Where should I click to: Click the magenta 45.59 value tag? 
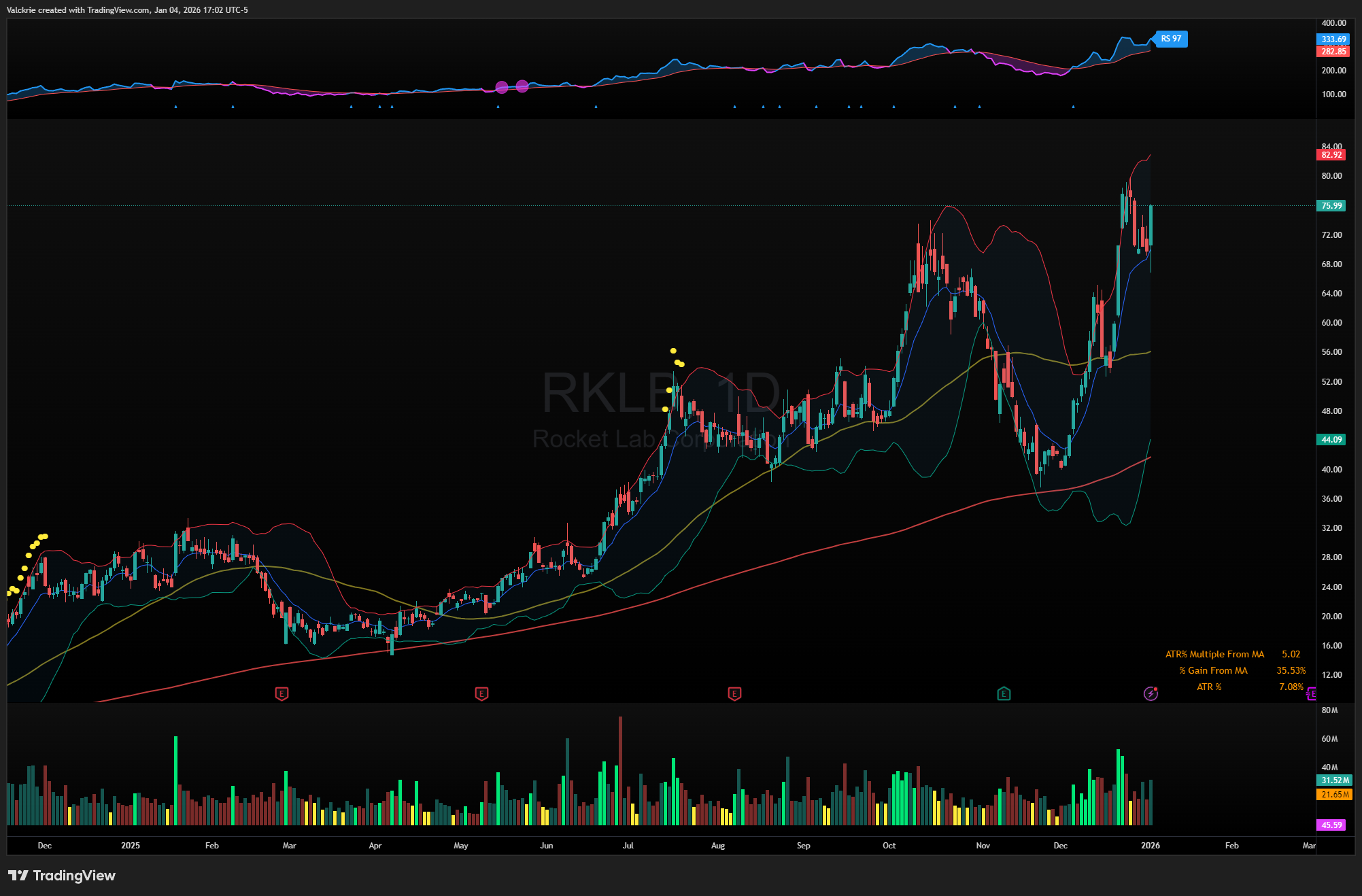click(1331, 825)
